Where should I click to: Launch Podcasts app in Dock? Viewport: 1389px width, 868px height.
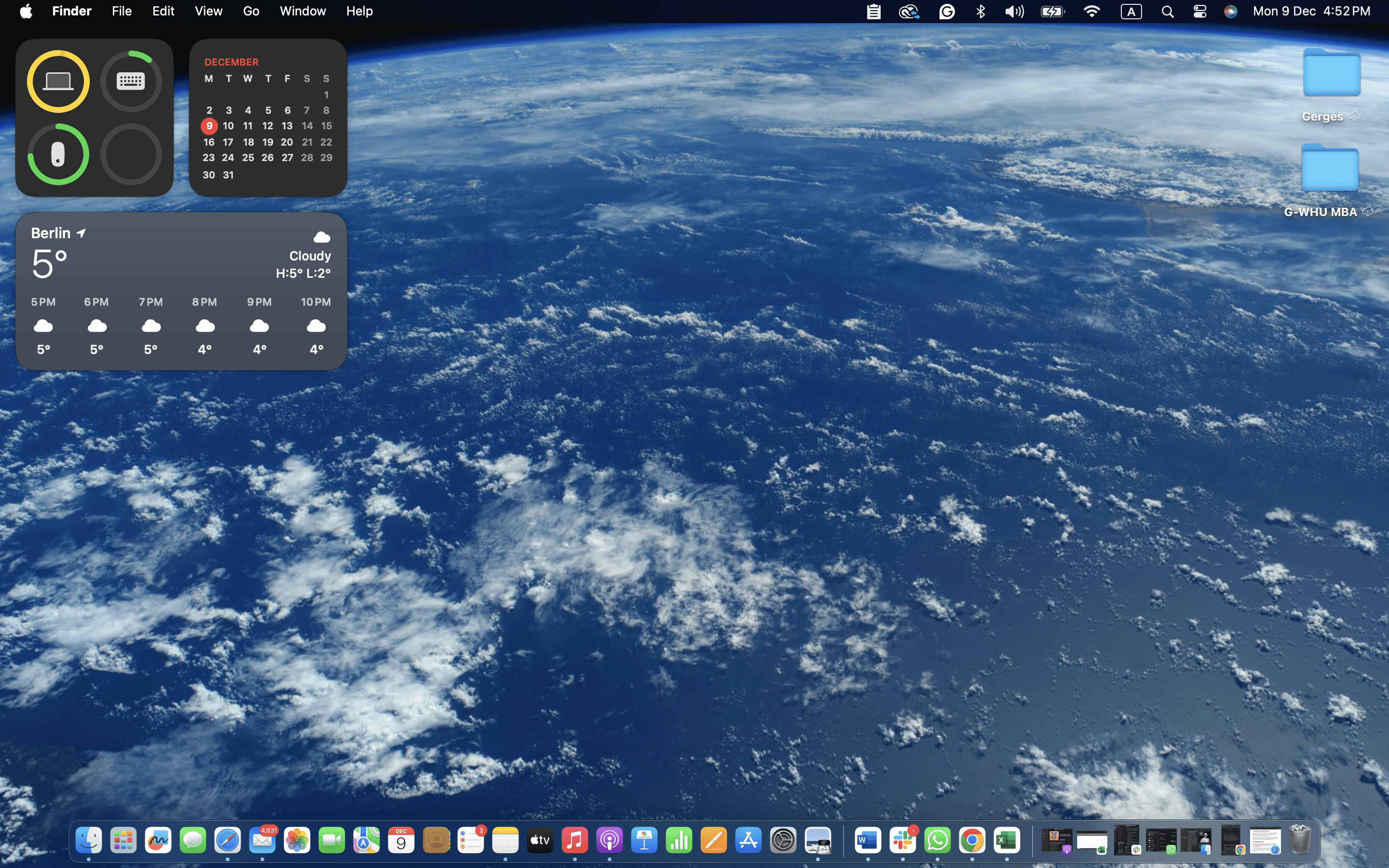tap(610, 841)
